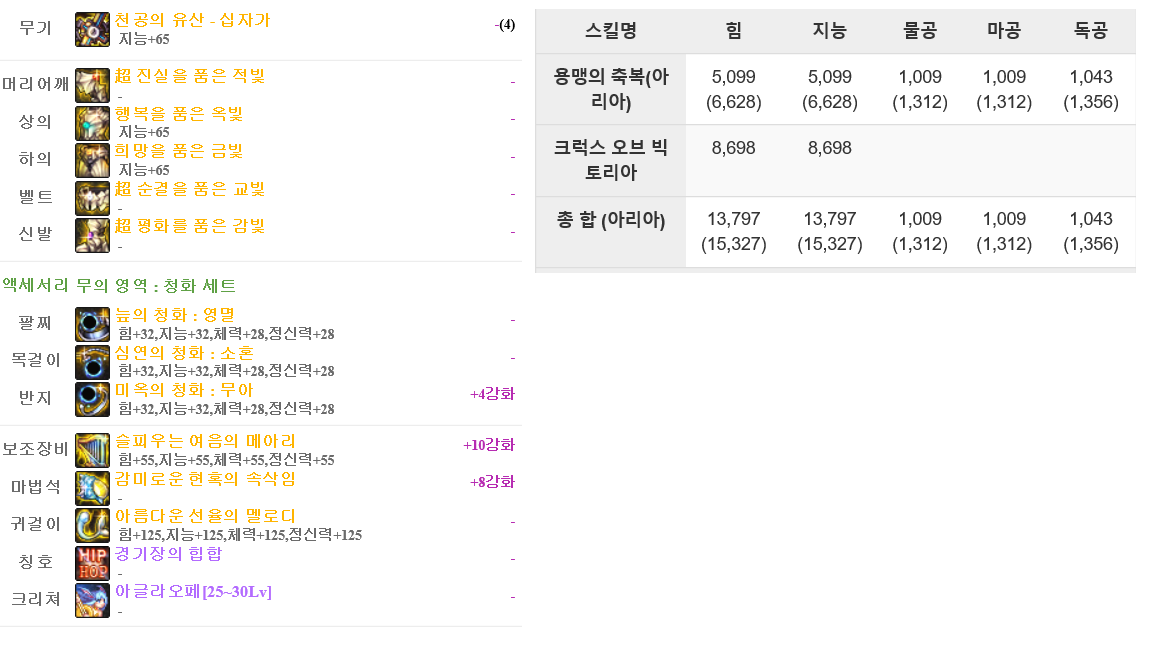
Task: Click the 아름다운 선율의 멜로디 earring icon
Action: tap(93, 525)
